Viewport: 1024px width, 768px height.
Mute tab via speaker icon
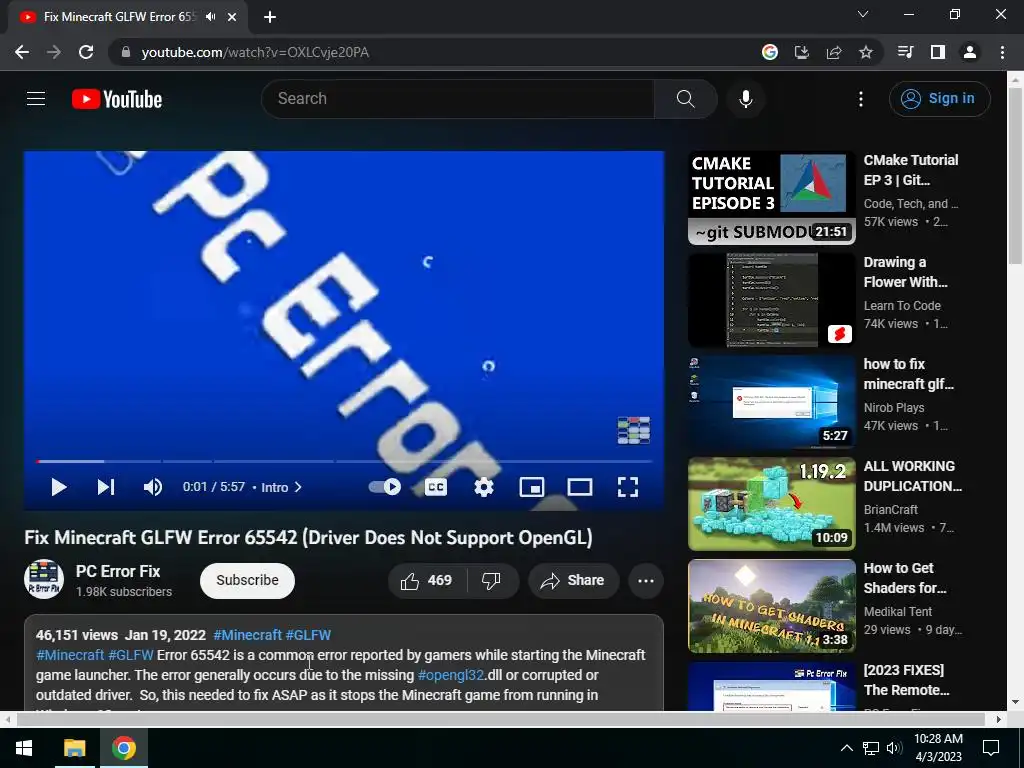click(210, 17)
